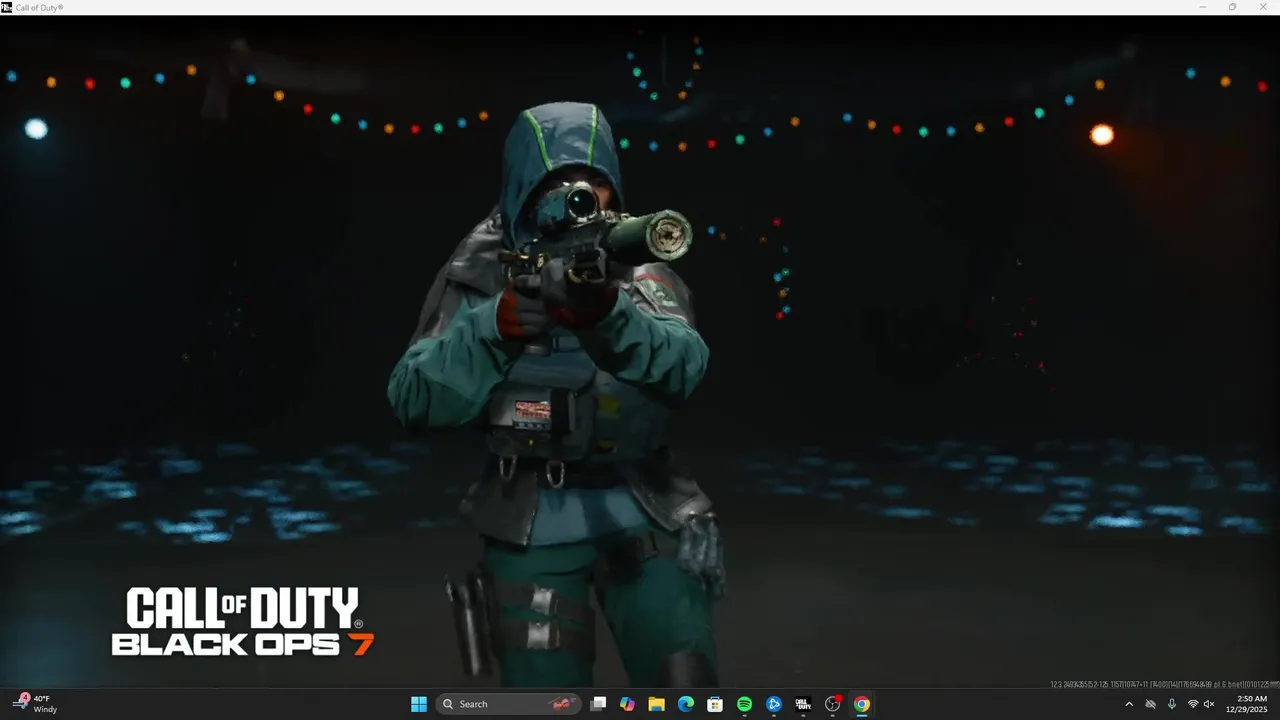Open Microsoft Edge from the taskbar
The width and height of the screenshot is (1280, 720).
[x=686, y=704]
